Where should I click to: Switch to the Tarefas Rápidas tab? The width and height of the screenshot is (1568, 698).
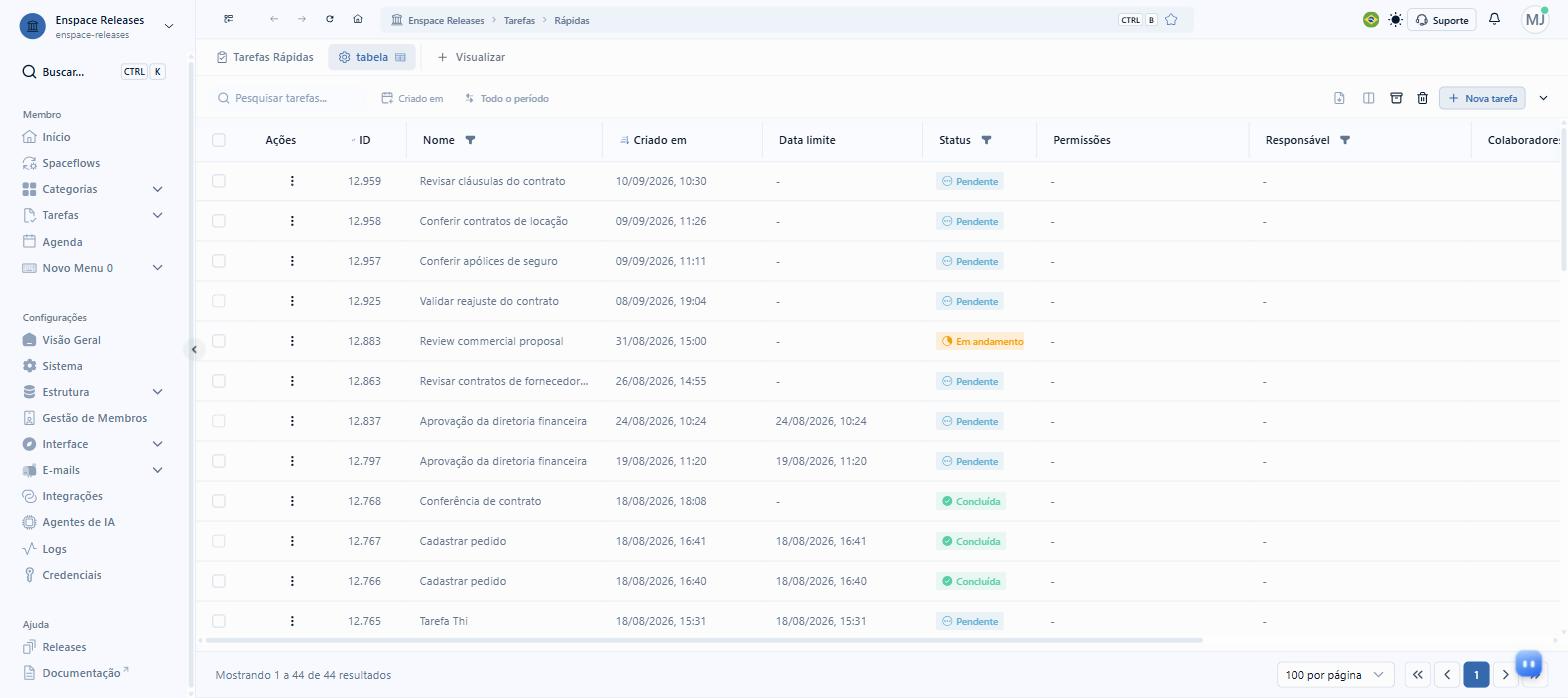[x=265, y=57]
